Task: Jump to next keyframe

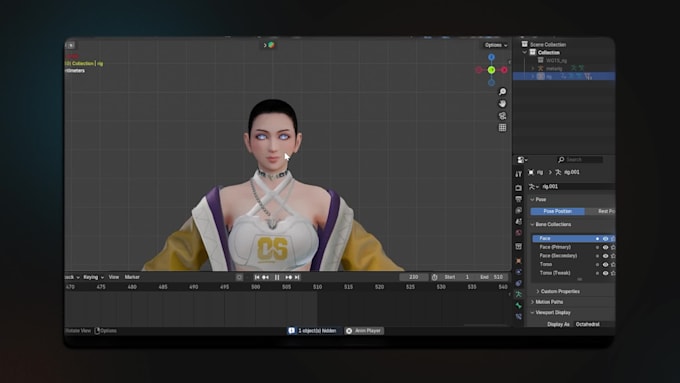Action: (x=288, y=277)
